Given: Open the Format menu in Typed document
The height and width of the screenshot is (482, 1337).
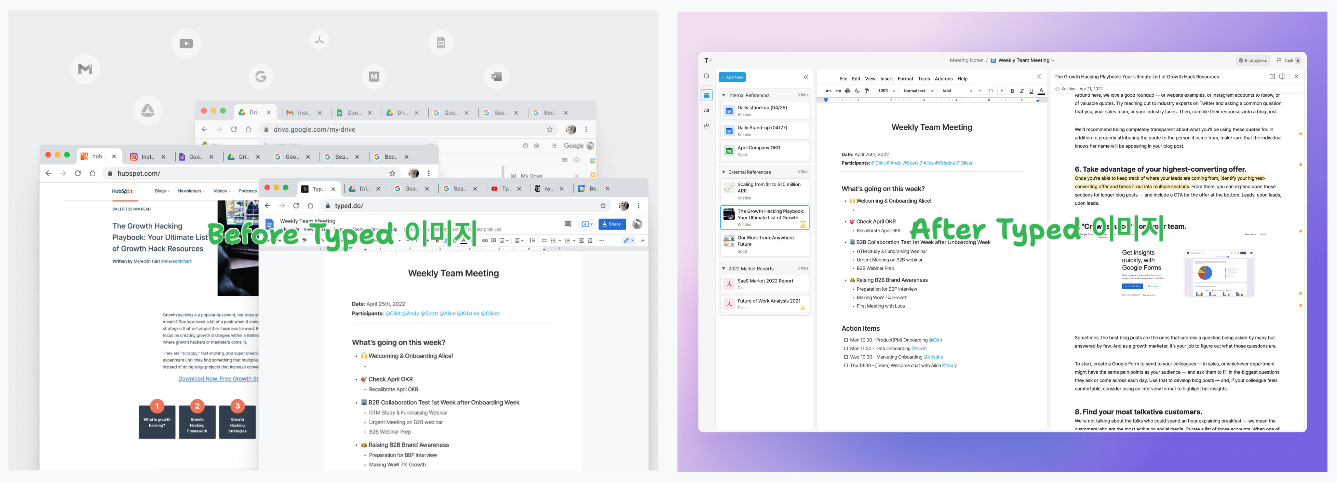Looking at the screenshot, I should [904, 78].
